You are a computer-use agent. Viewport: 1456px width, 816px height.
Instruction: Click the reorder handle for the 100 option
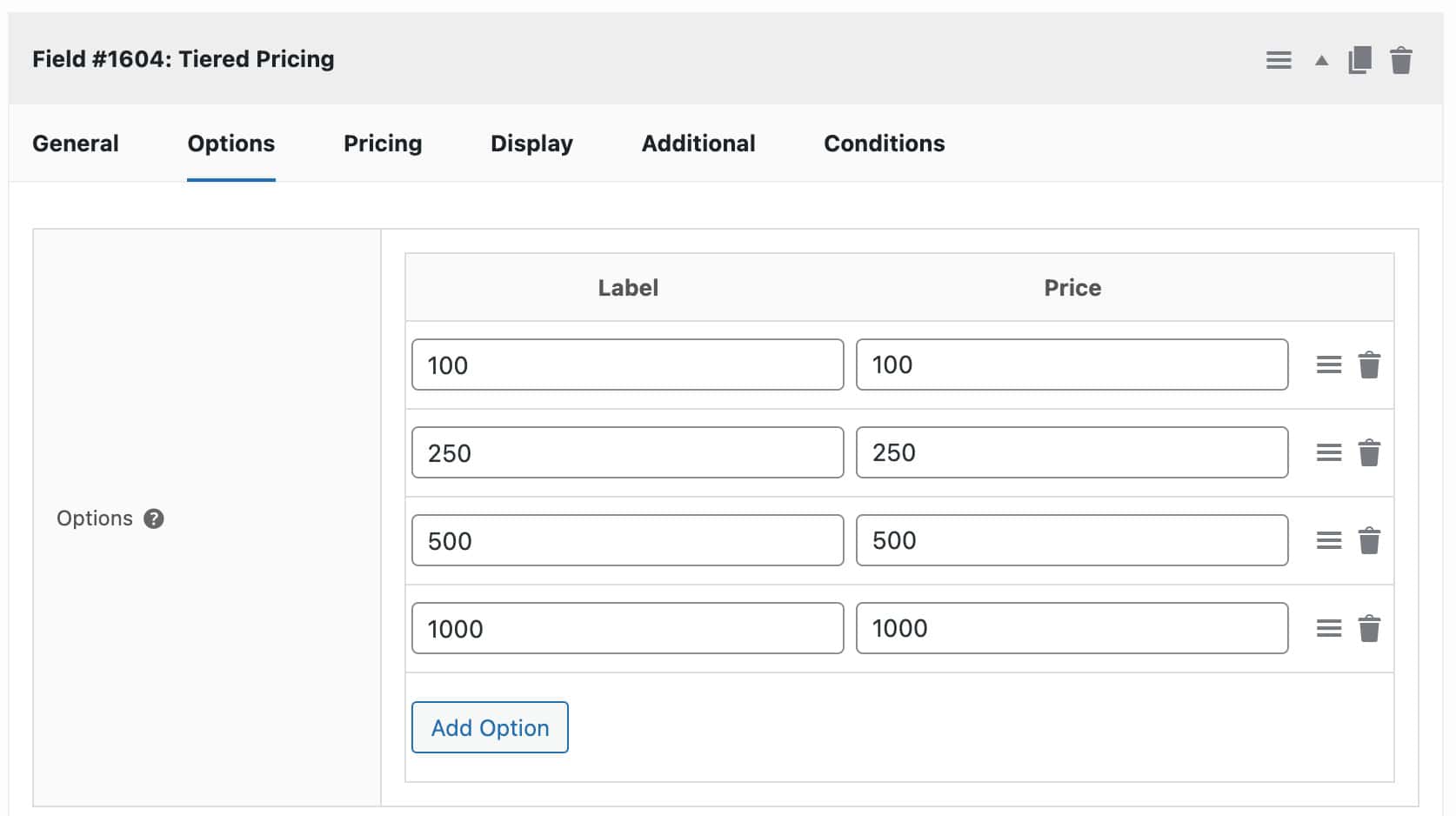click(x=1329, y=365)
